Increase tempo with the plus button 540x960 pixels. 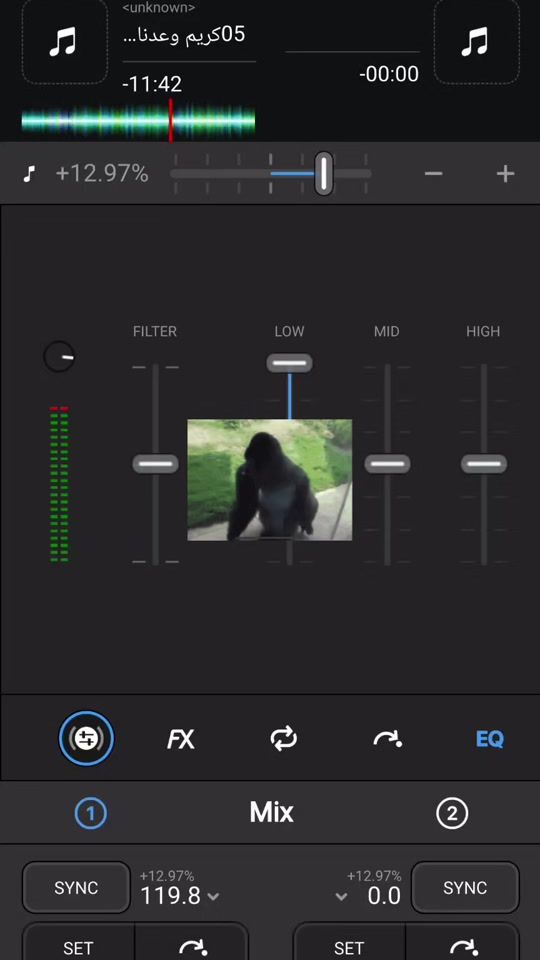(x=505, y=174)
